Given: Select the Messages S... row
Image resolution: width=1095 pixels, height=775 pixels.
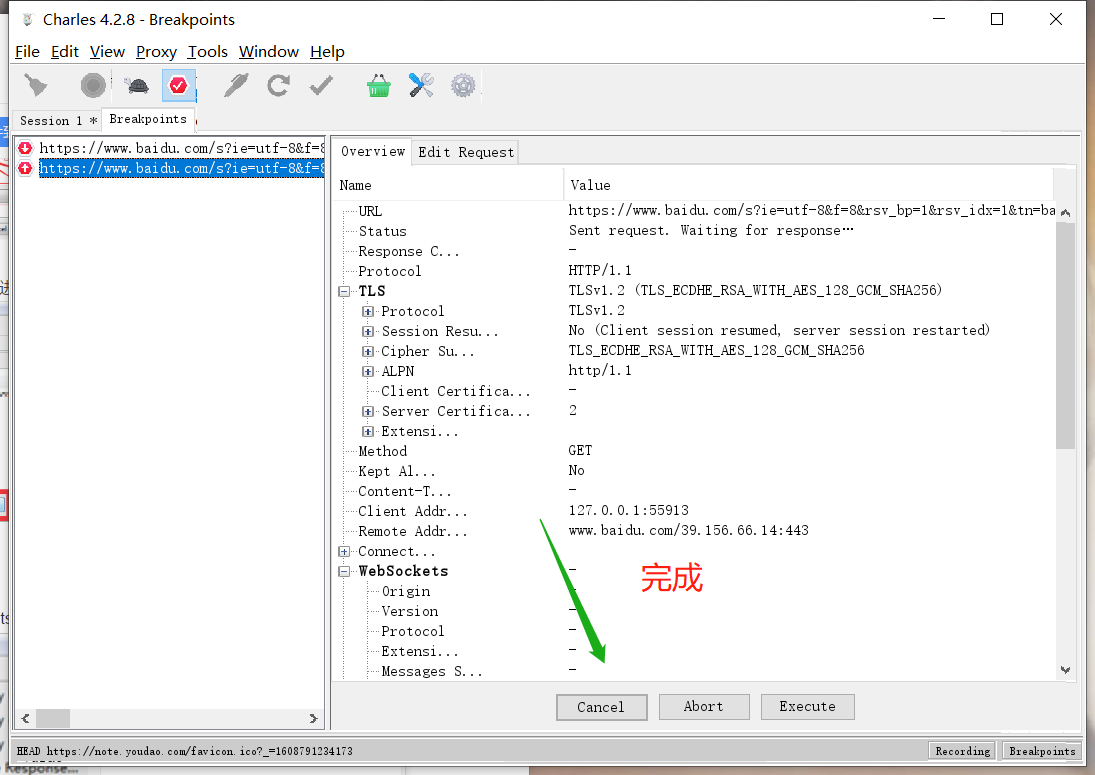Looking at the screenshot, I should pyautogui.click(x=695, y=671).
